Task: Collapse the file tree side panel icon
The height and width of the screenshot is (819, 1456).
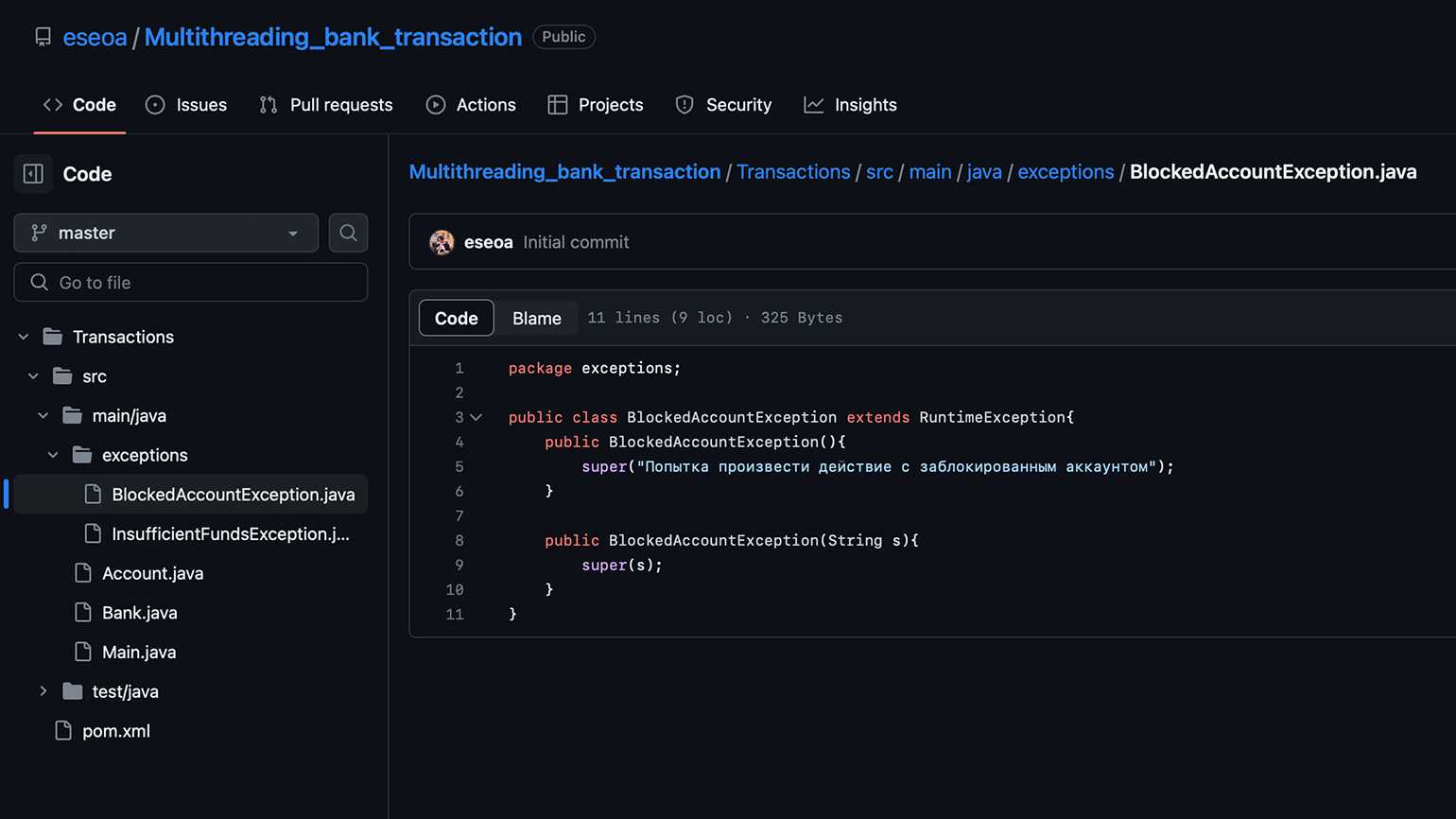Action: tap(33, 174)
